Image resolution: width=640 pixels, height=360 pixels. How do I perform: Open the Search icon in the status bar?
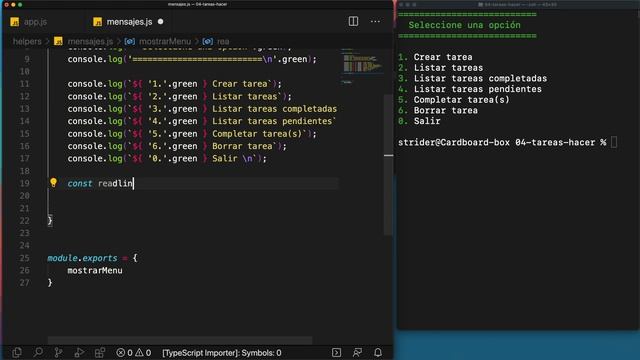(x=38, y=353)
